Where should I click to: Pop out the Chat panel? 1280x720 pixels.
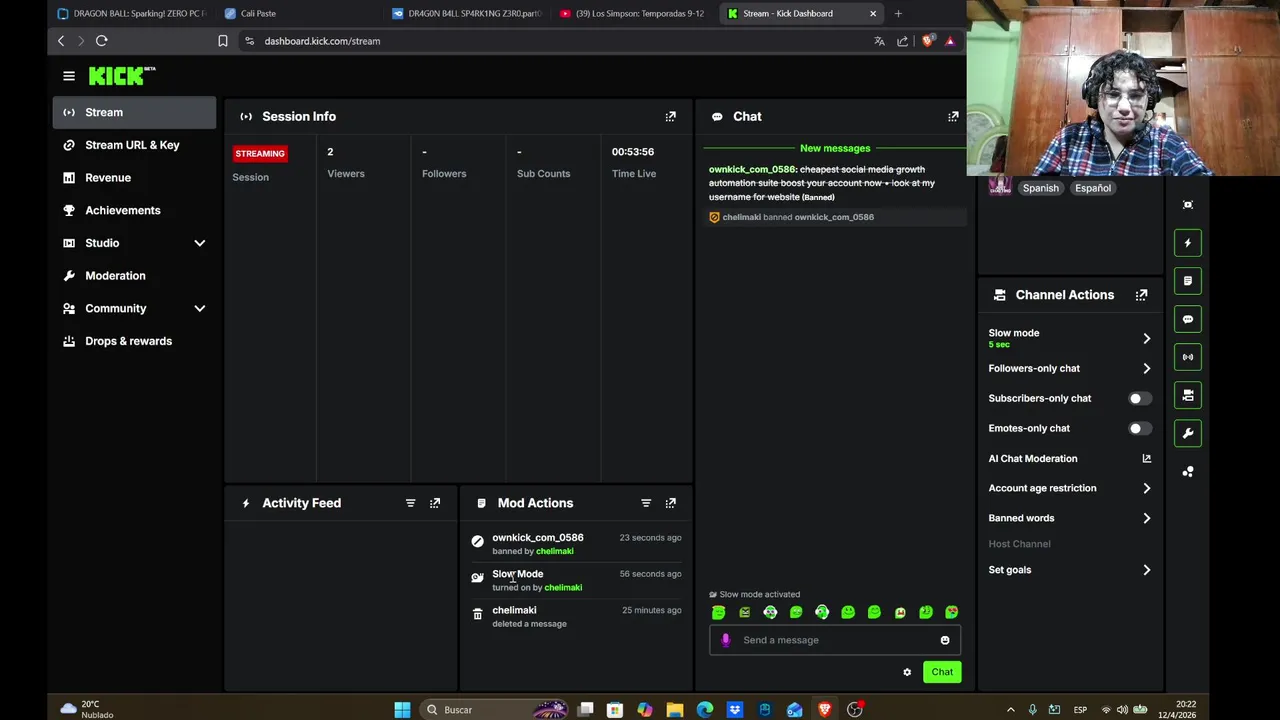click(953, 116)
